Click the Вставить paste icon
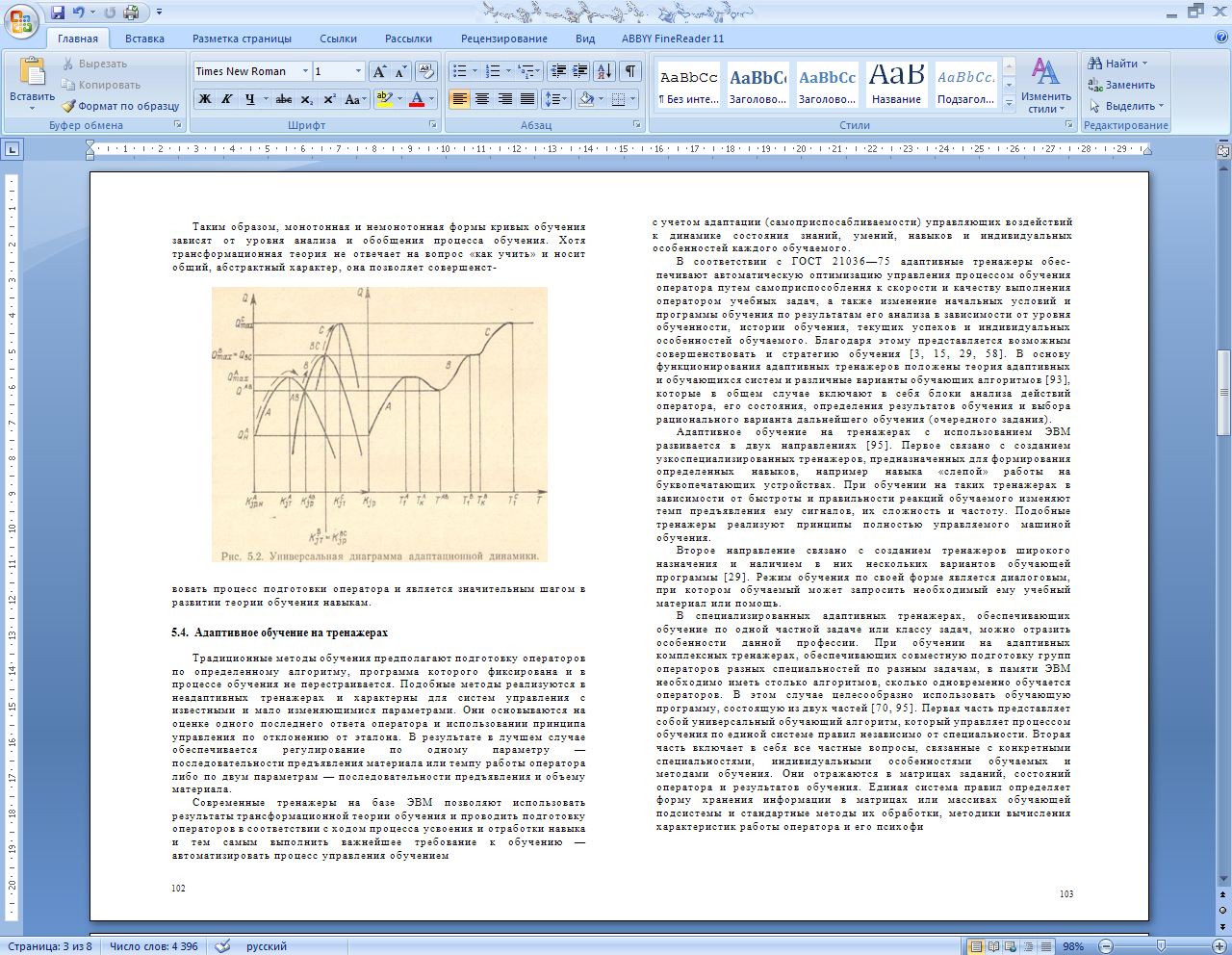The height and width of the screenshot is (955, 1232). 33,72
